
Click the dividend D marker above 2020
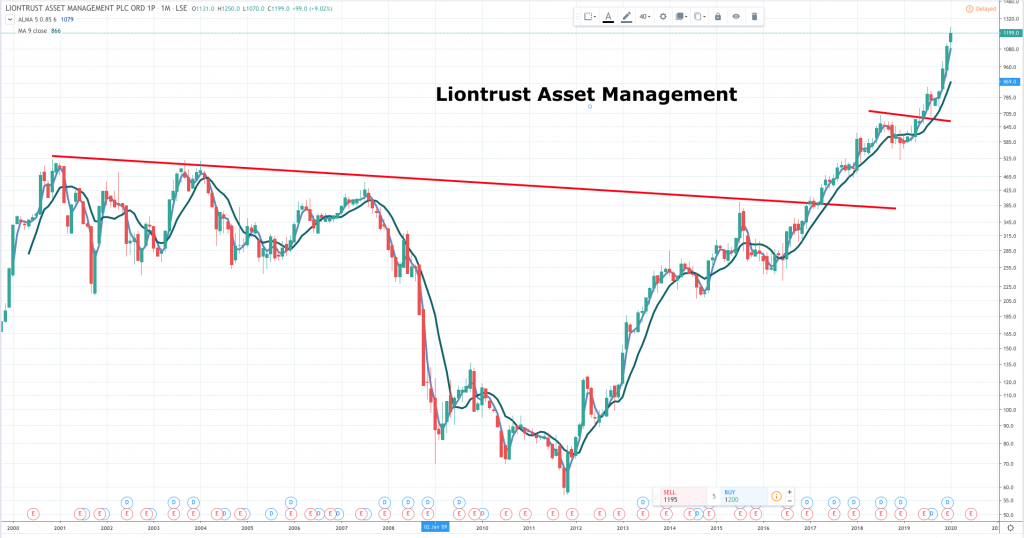click(948, 502)
